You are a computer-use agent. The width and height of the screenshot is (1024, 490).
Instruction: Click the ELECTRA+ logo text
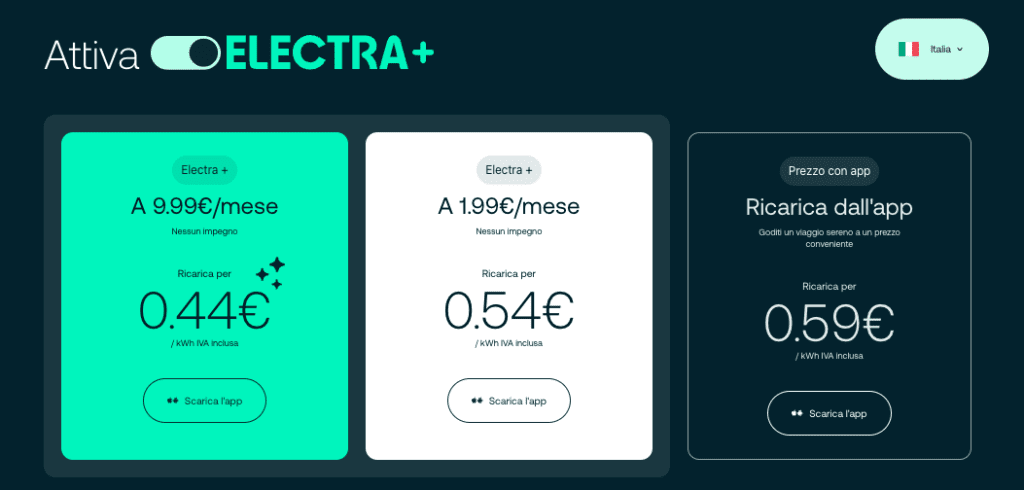click(329, 53)
